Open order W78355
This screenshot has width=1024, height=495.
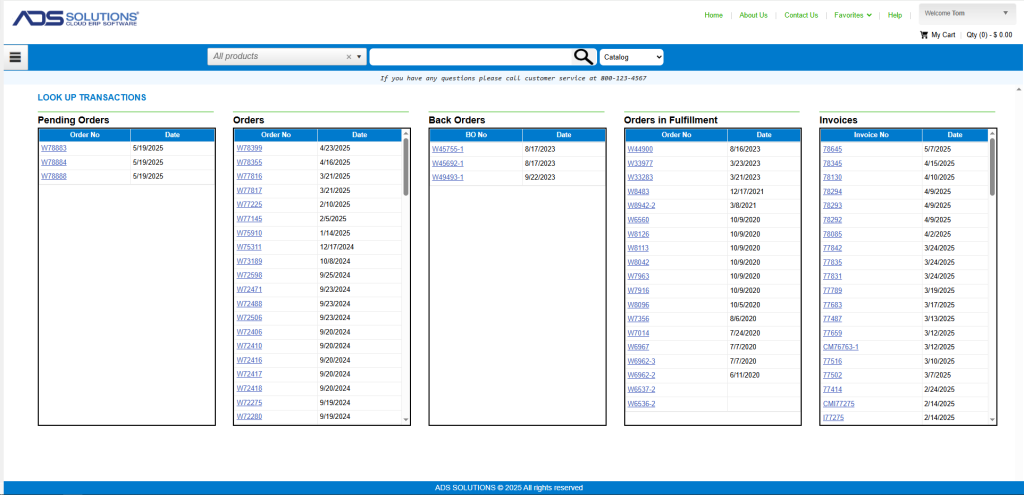tap(249, 163)
